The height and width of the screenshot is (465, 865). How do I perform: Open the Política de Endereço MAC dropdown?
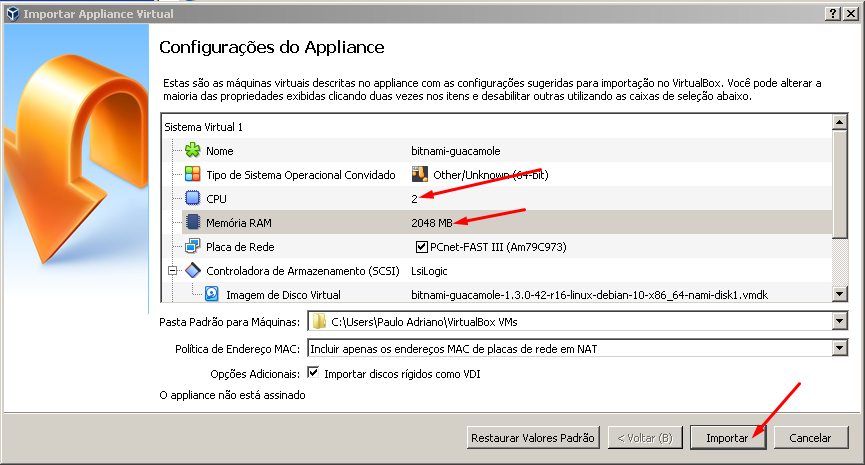(839, 348)
